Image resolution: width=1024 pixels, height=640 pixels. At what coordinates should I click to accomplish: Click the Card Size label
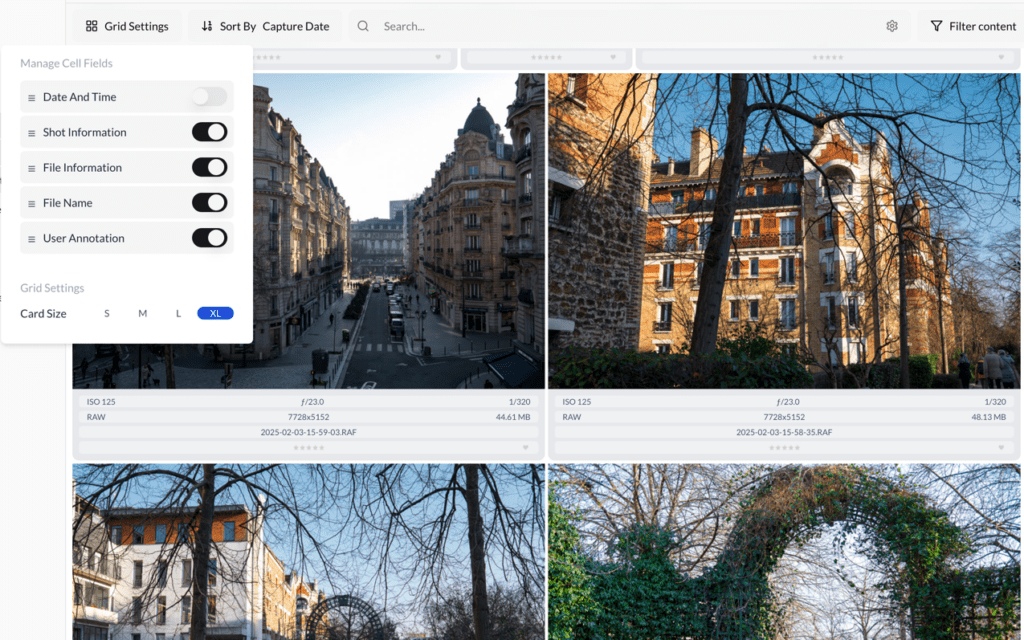[43, 313]
